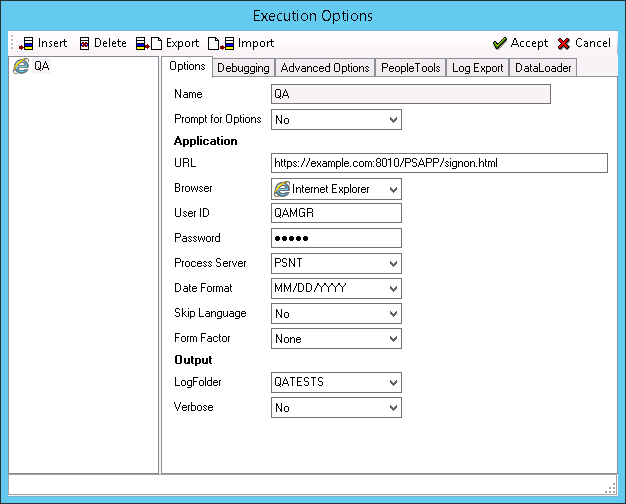Open the Browser dropdown list
The width and height of the screenshot is (626, 504).
[x=393, y=189]
